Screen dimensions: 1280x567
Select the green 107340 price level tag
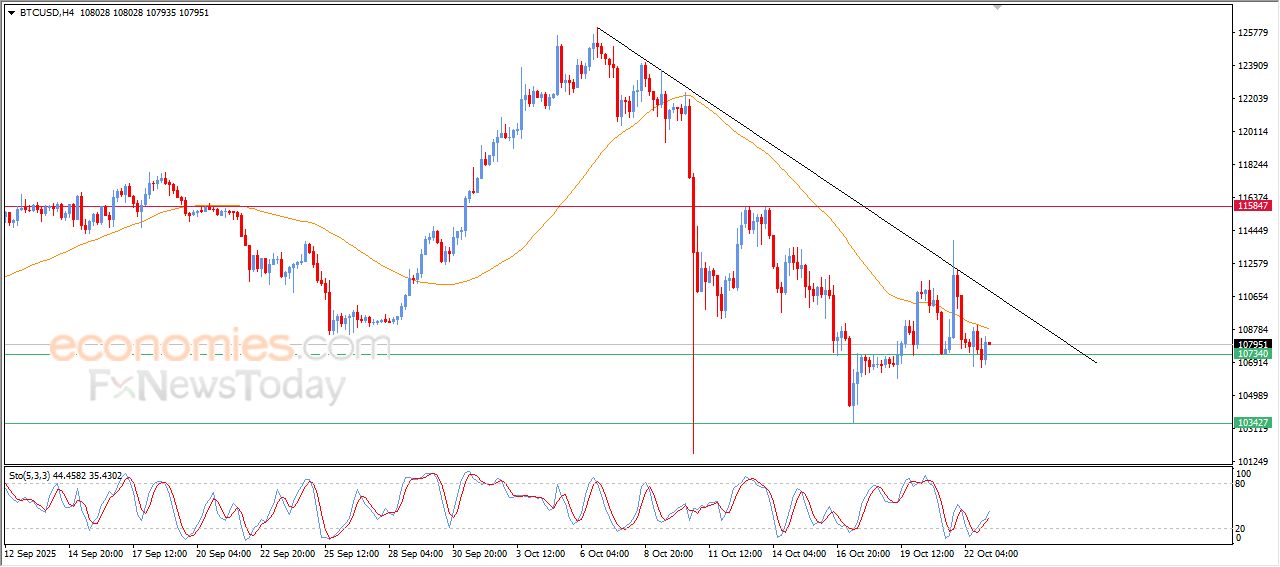pos(1253,354)
